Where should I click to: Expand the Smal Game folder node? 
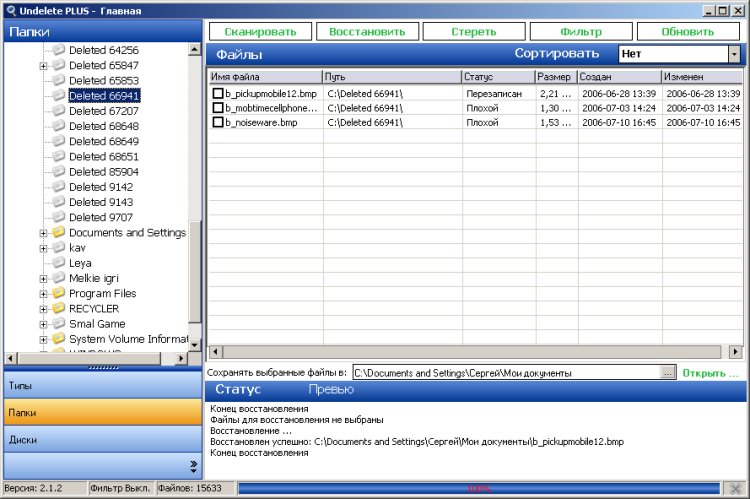[x=44, y=324]
